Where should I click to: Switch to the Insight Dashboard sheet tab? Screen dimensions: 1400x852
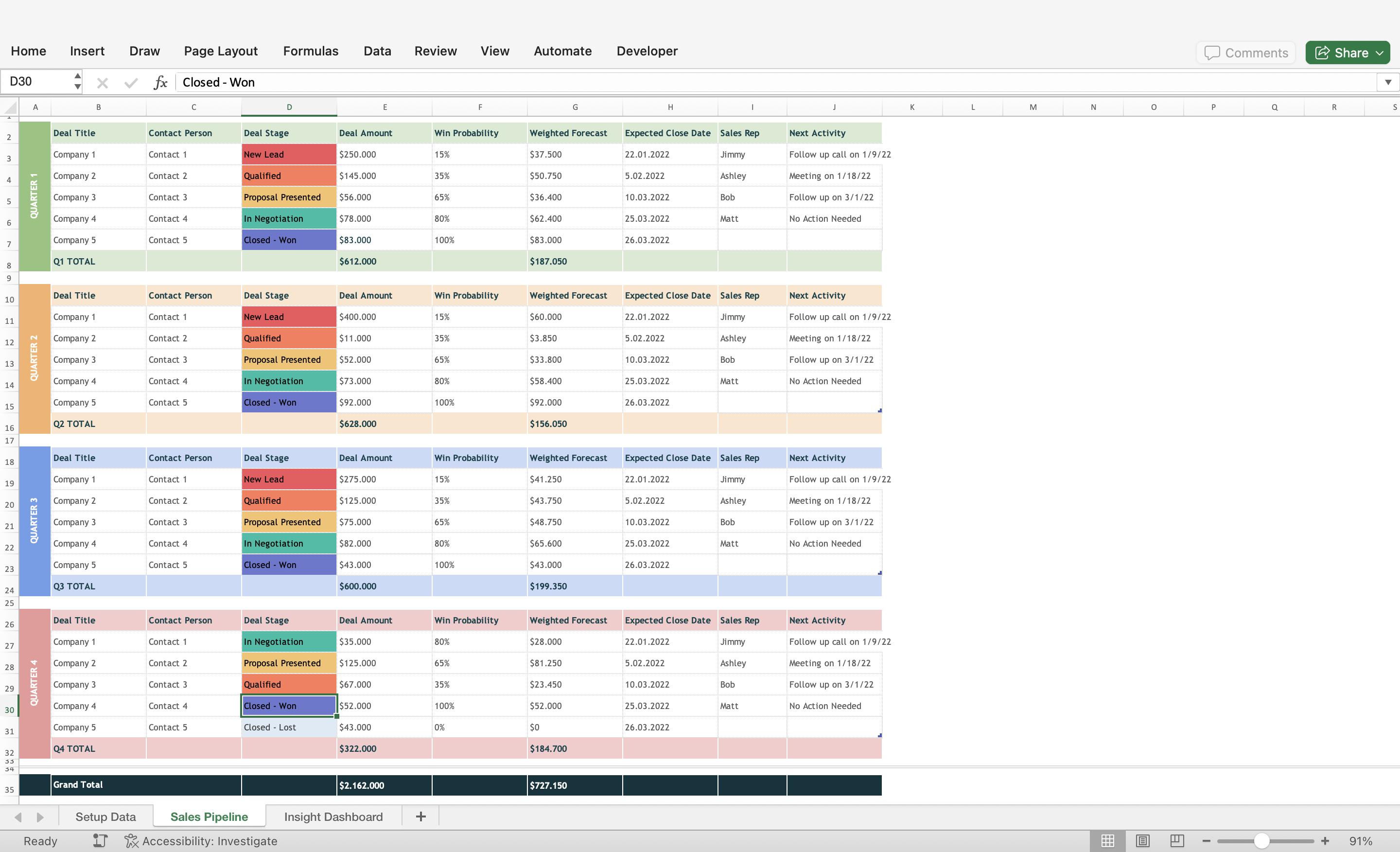[x=333, y=816]
